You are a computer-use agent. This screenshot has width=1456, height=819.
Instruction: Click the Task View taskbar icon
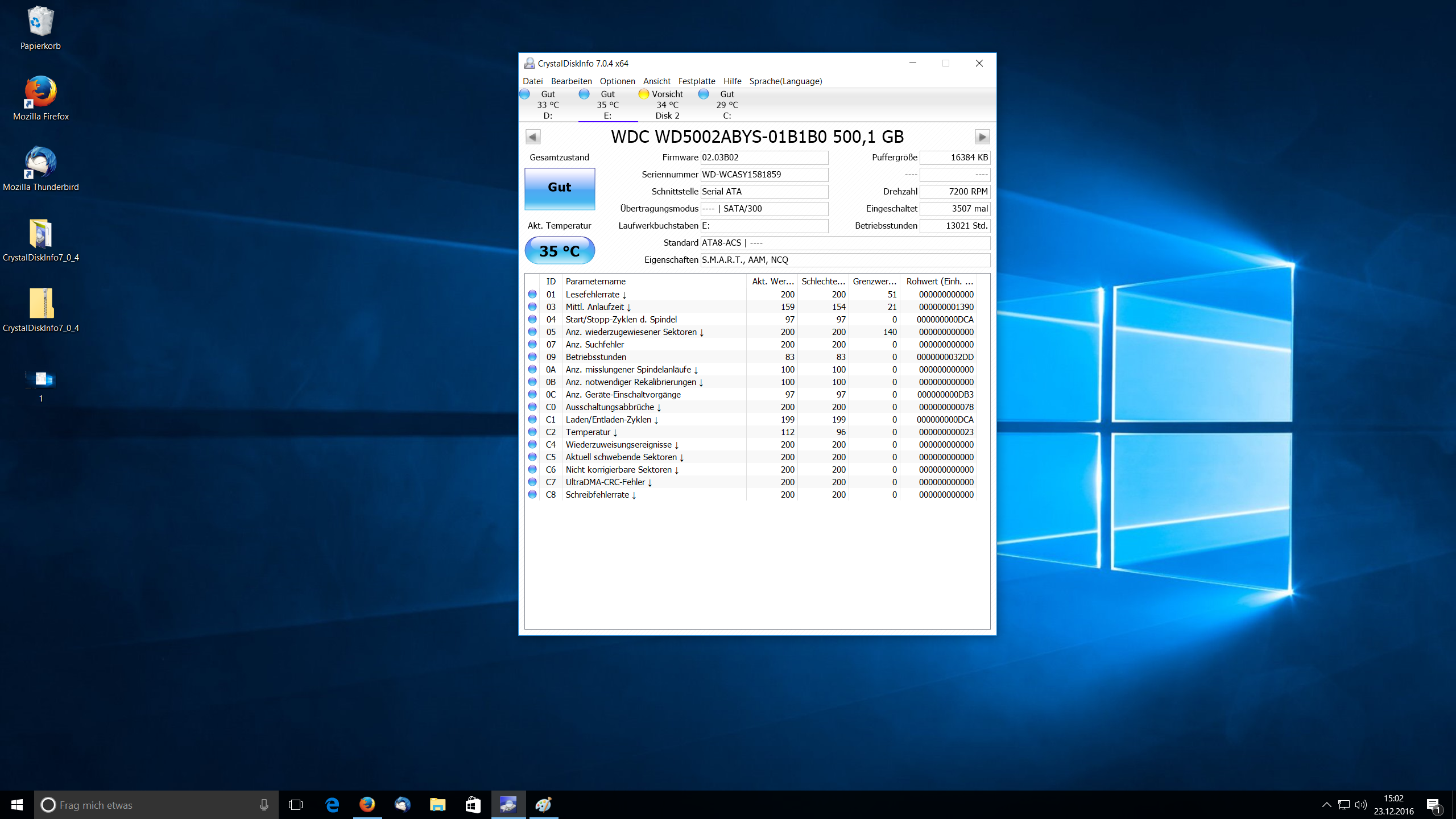click(296, 805)
